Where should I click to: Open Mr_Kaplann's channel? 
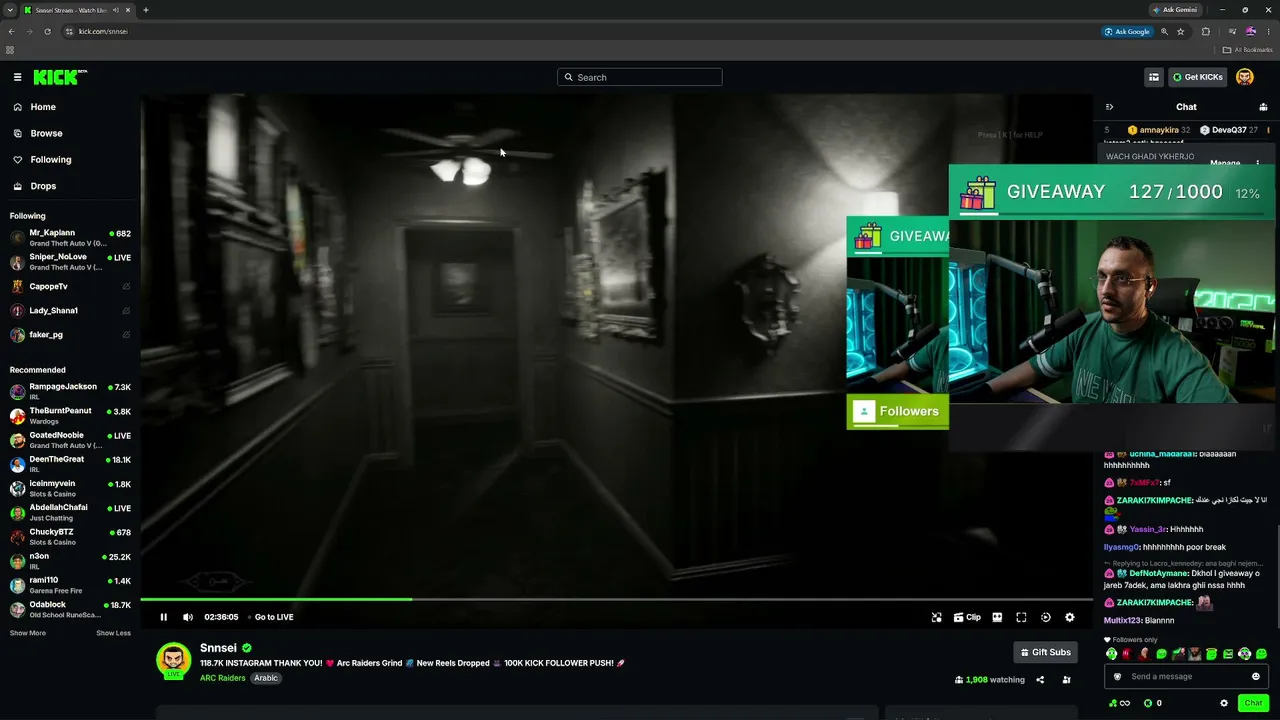pyautogui.click(x=70, y=238)
